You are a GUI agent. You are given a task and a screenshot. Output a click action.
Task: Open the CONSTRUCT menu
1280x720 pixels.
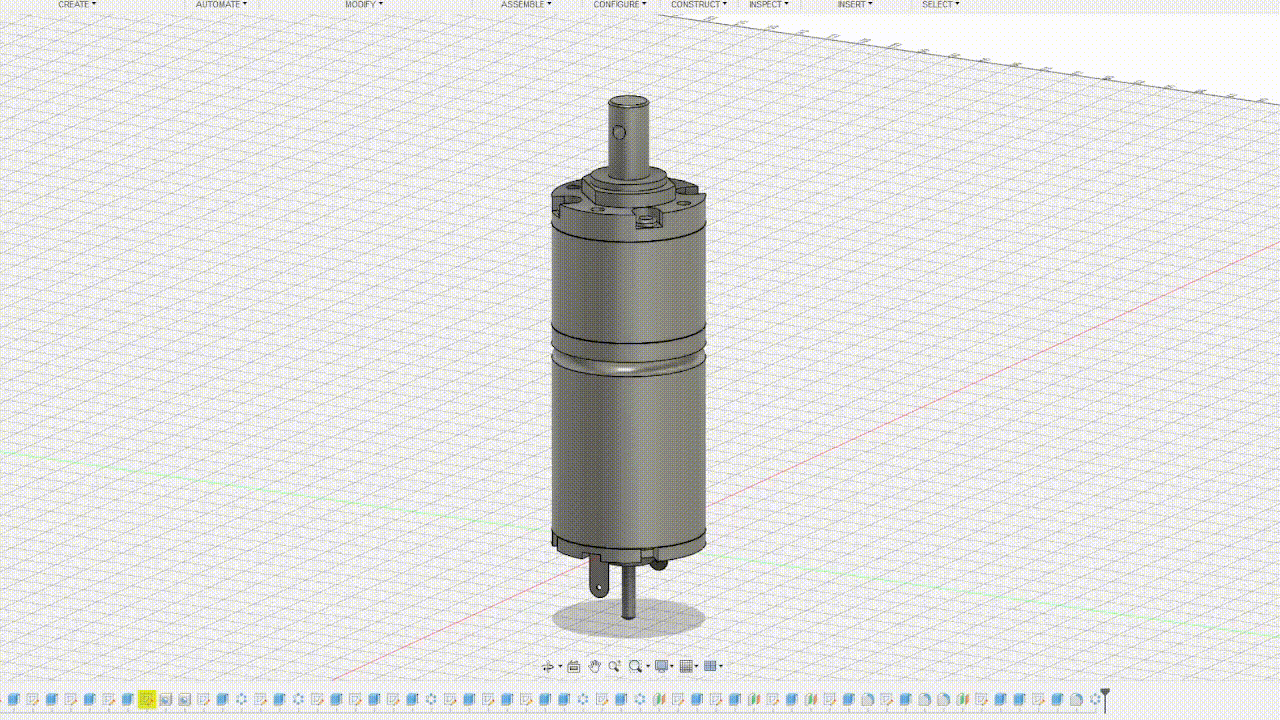(697, 5)
